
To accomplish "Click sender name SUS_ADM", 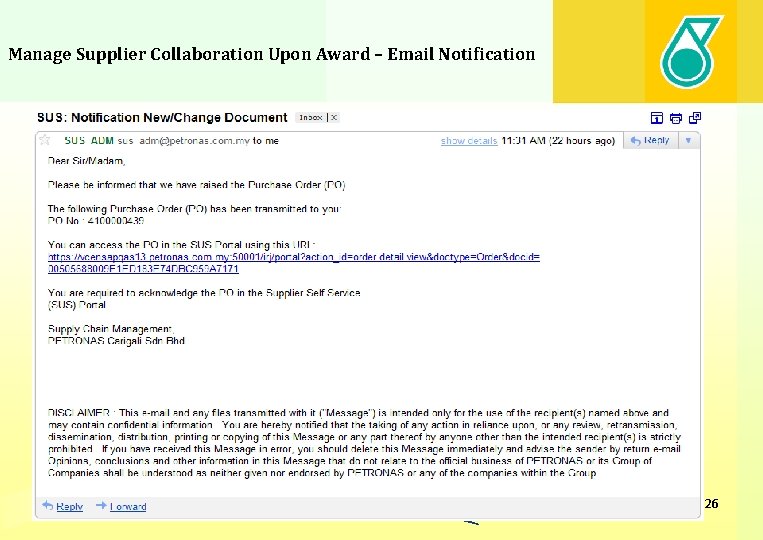I will point(89,141).
